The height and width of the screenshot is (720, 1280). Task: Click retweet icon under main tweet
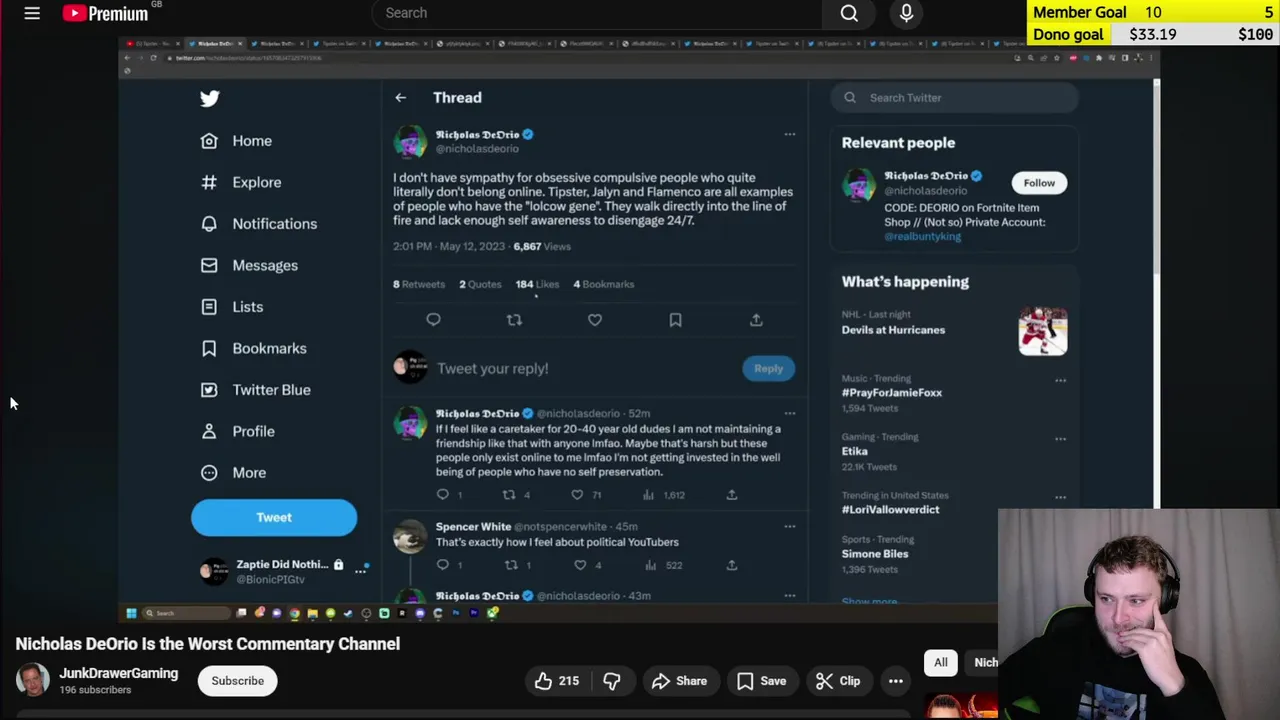coord(514,320)
